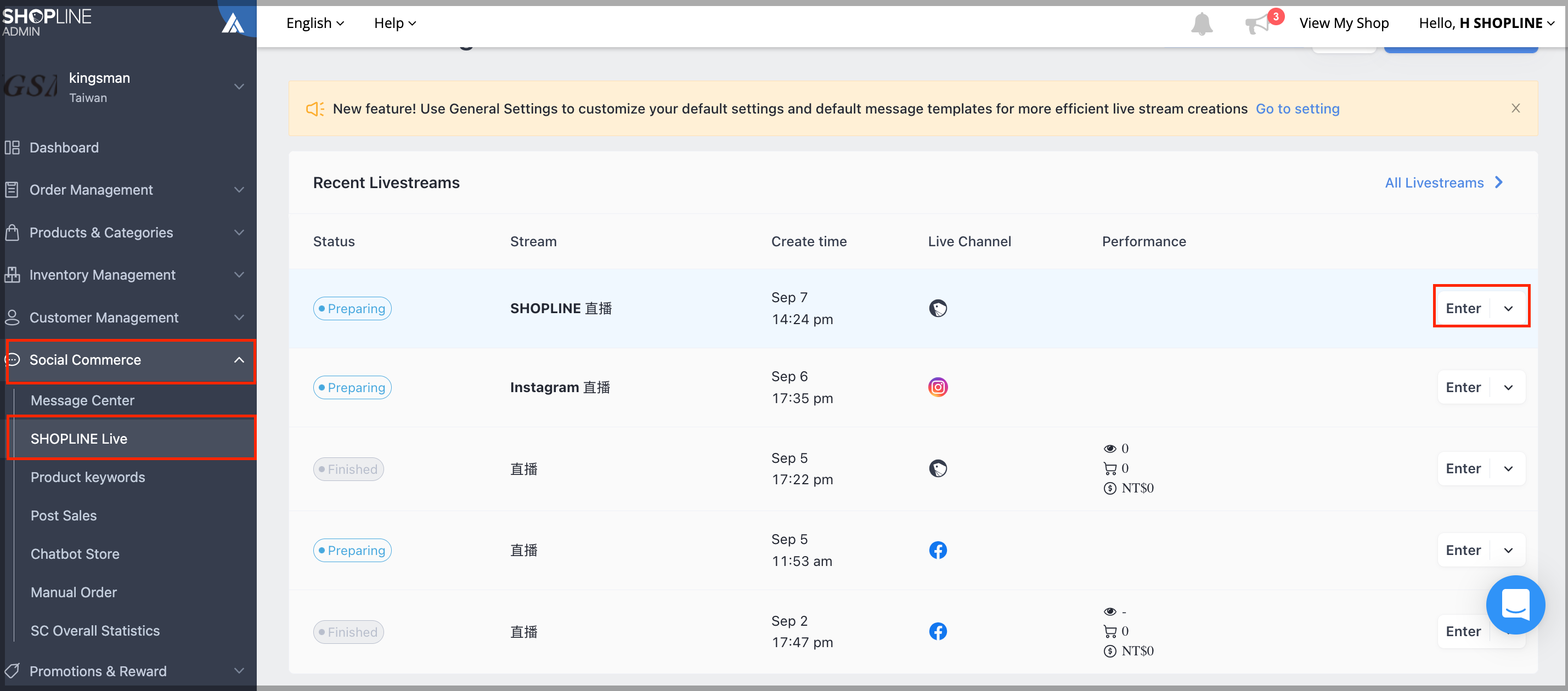Click the revenue icon for Sep 2 stream
This screenshot has height=691, width=1568.
[1110, 652]
